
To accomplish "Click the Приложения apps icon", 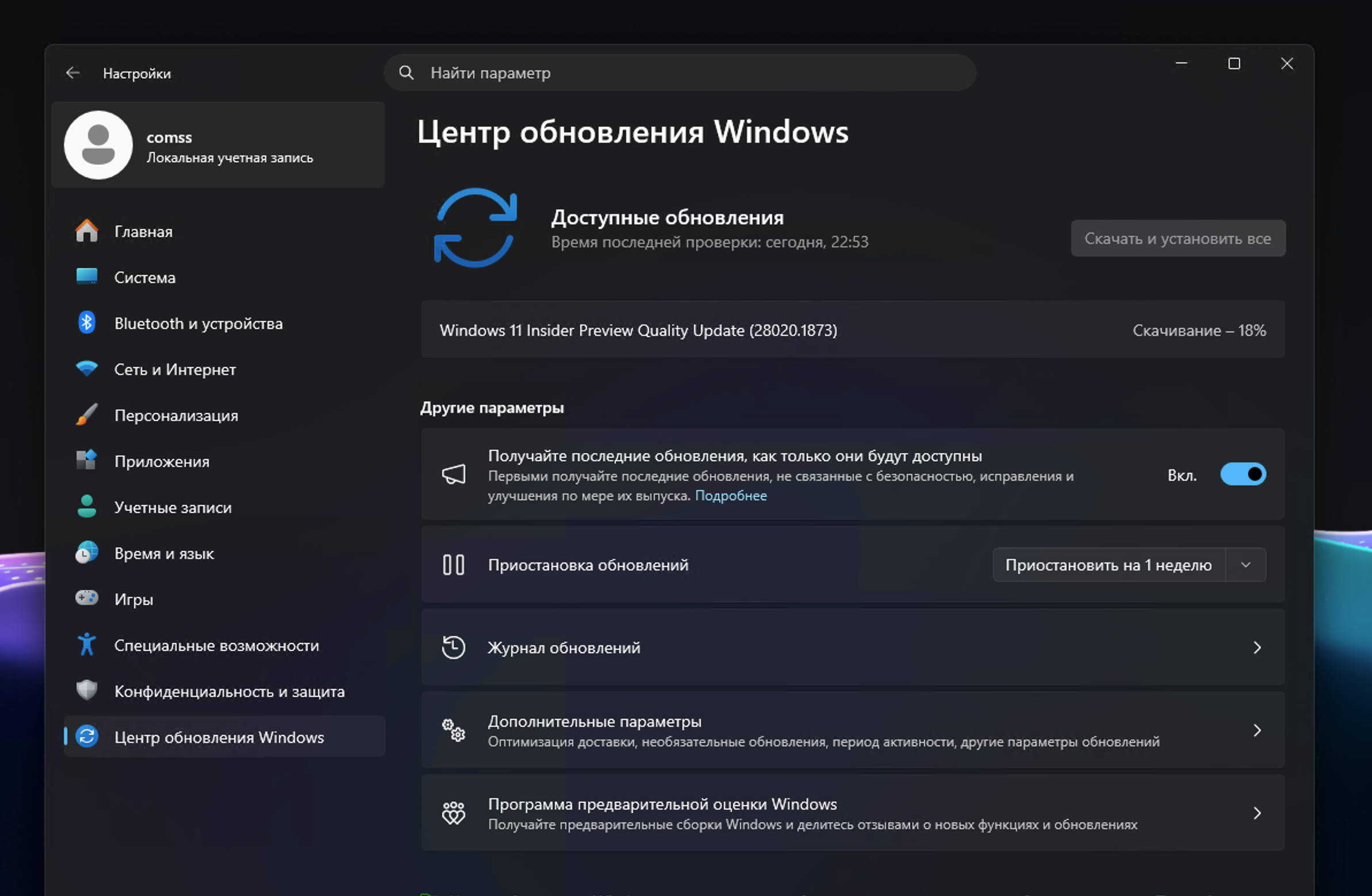I will (x=87, y=460).
